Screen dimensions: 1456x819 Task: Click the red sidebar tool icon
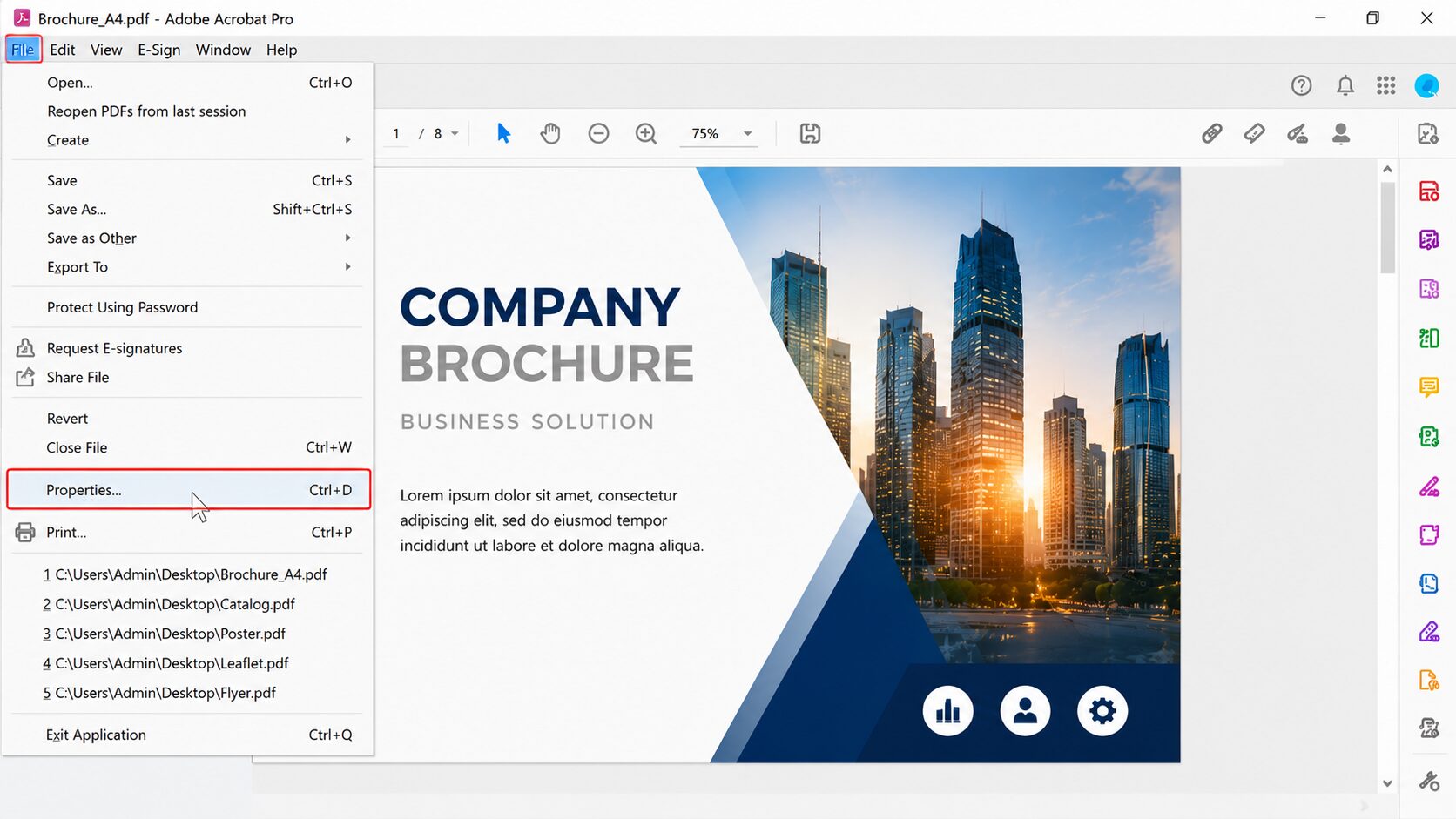tap(1429, 191)
